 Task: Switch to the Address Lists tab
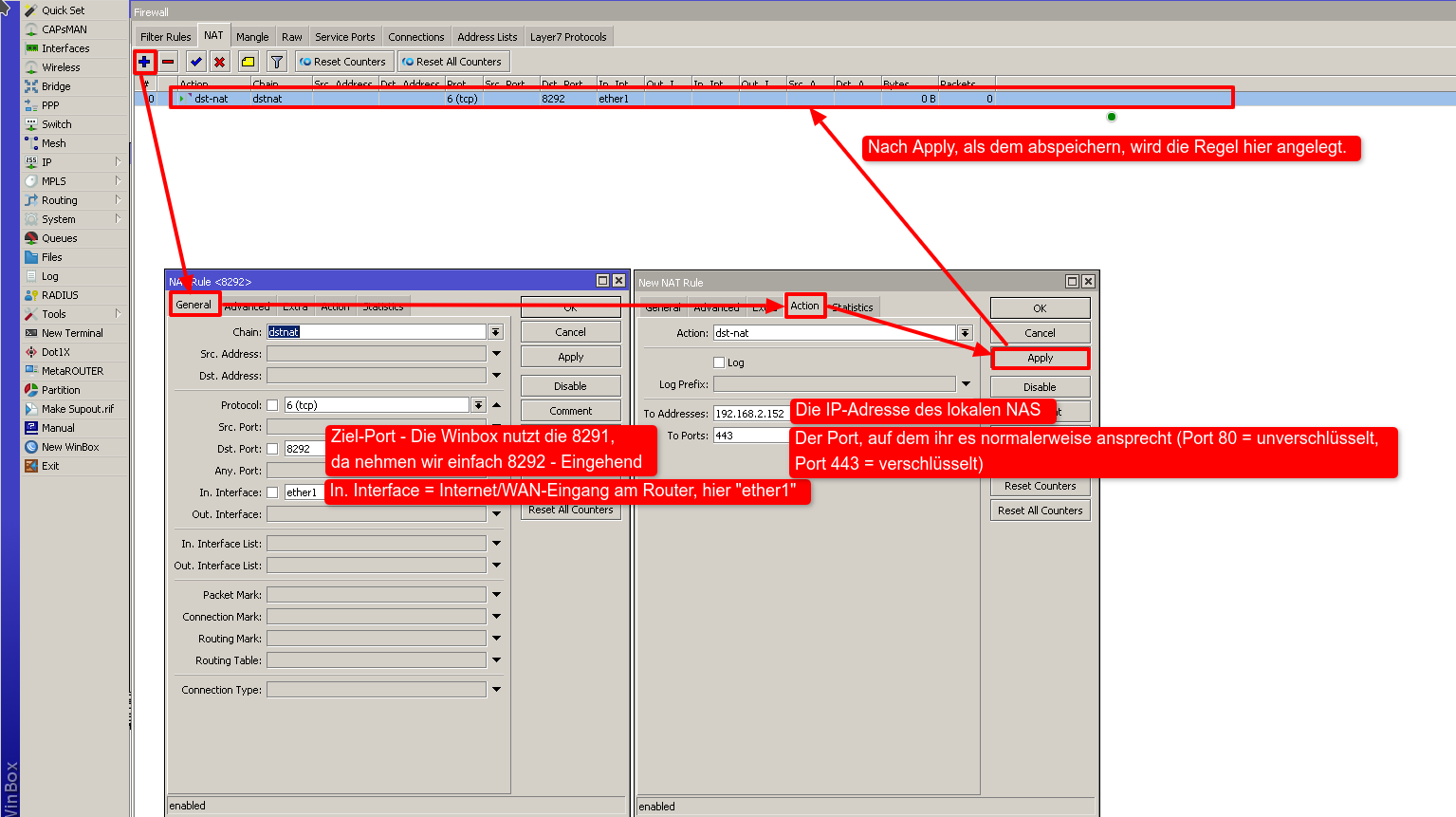click(x=488, y=37)
